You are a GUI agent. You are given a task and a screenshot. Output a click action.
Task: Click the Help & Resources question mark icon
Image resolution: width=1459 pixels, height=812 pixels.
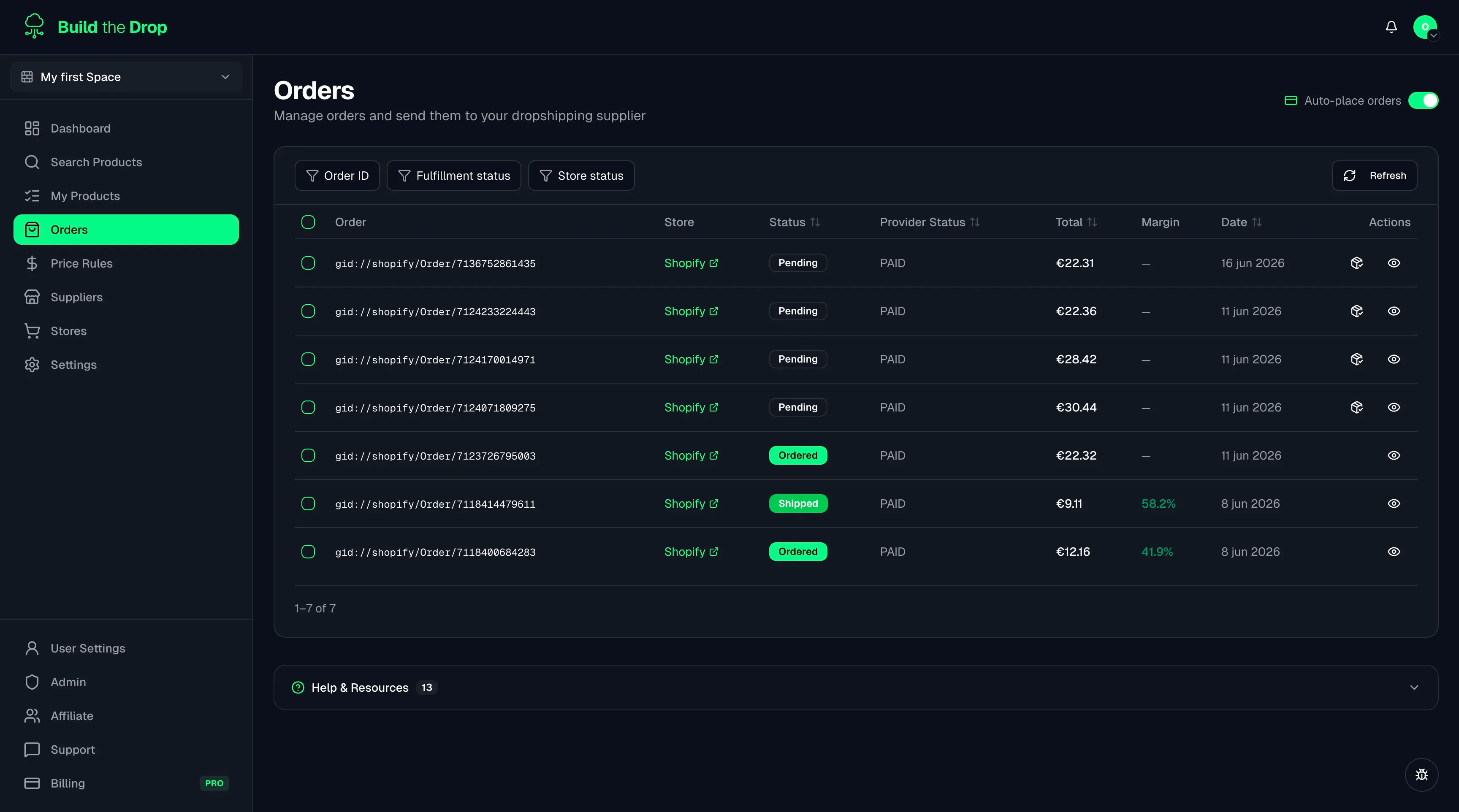298,687
